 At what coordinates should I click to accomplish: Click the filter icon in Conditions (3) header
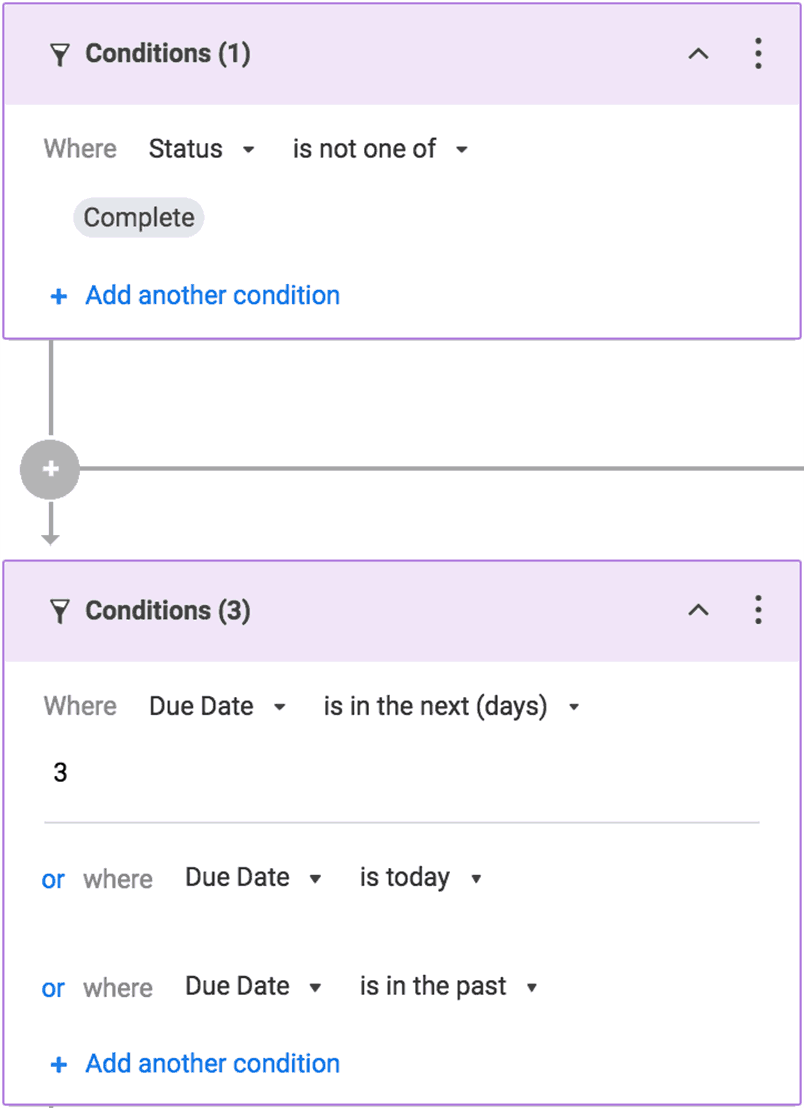coord(61,610)
